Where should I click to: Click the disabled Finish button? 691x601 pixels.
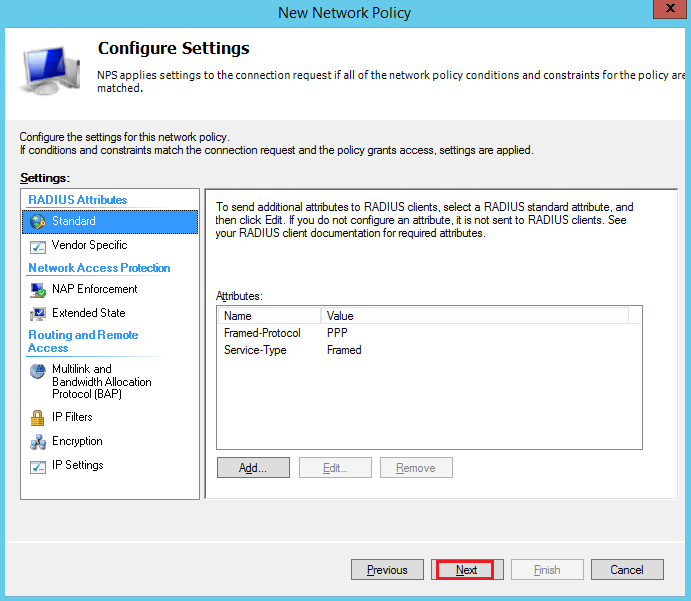point(547,570)
